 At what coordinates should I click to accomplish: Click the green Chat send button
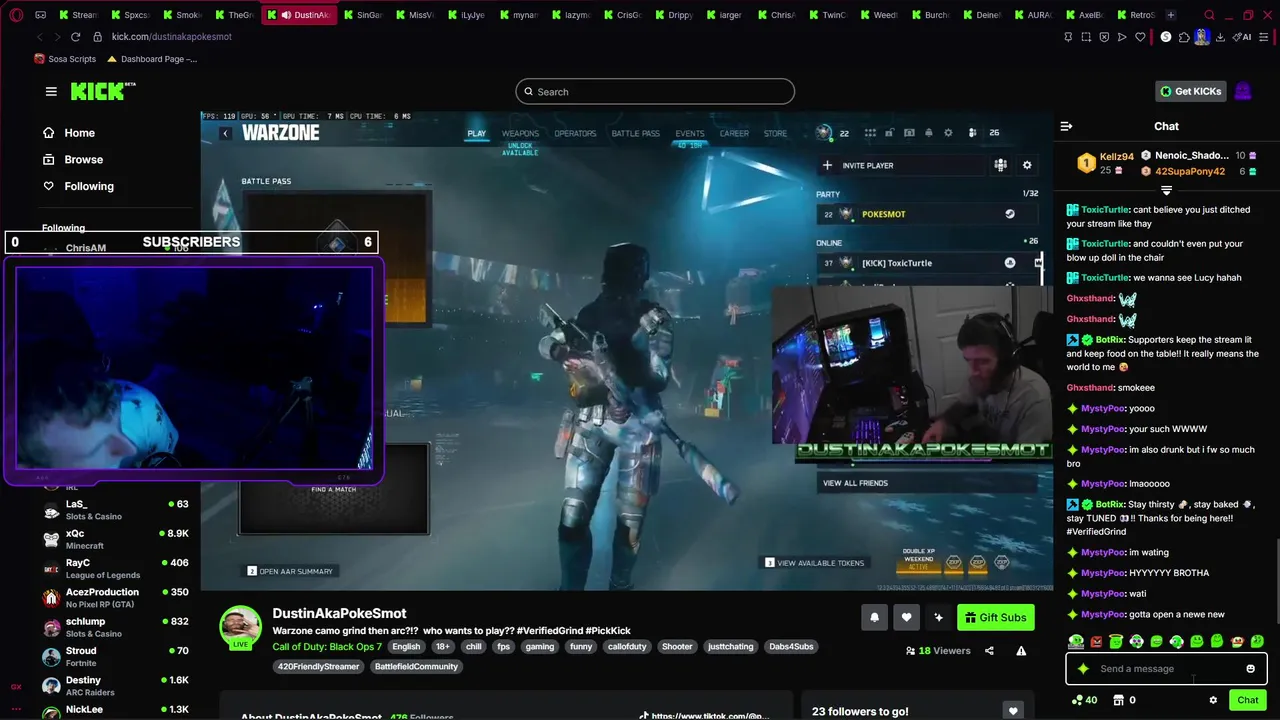click(x=1247, y=700)
